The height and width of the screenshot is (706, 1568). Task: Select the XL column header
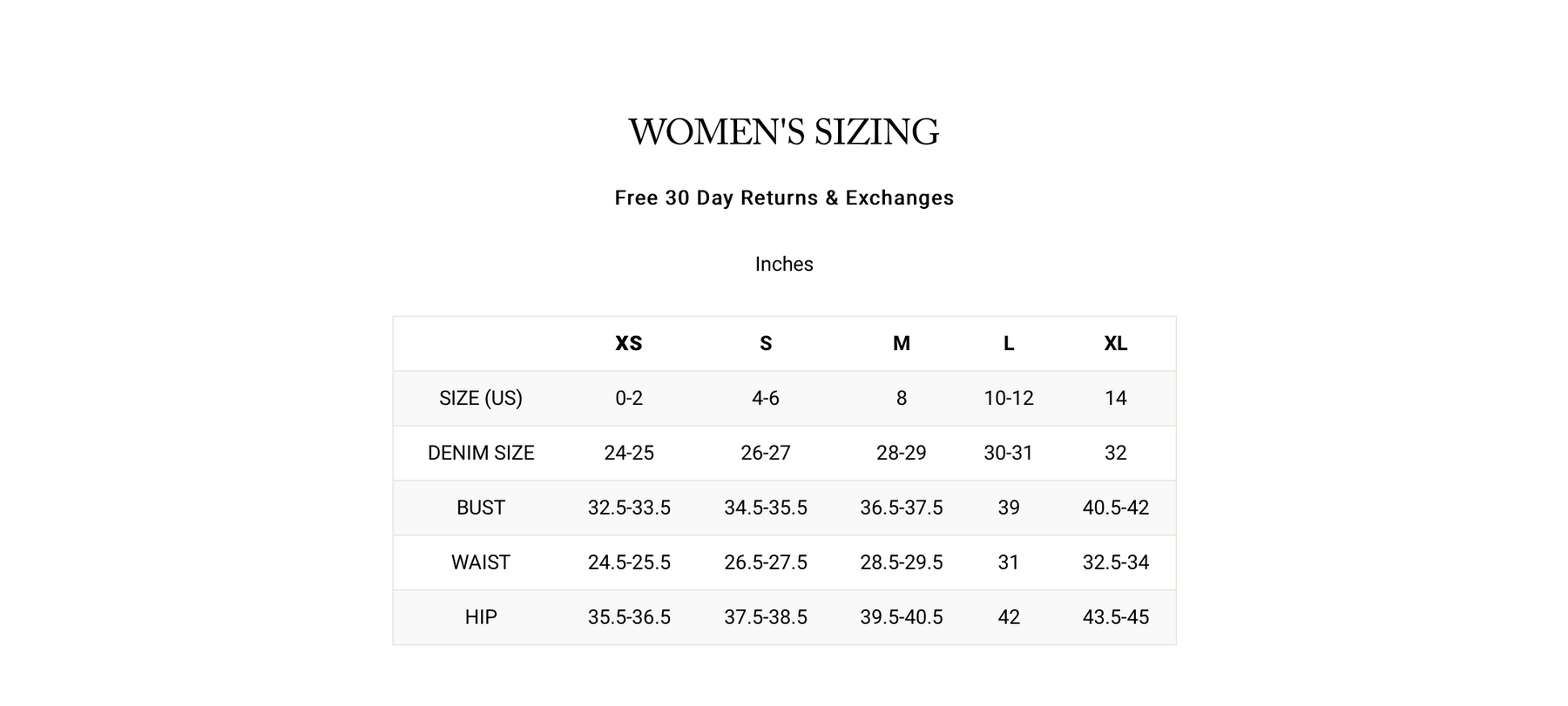(1116, 344)
